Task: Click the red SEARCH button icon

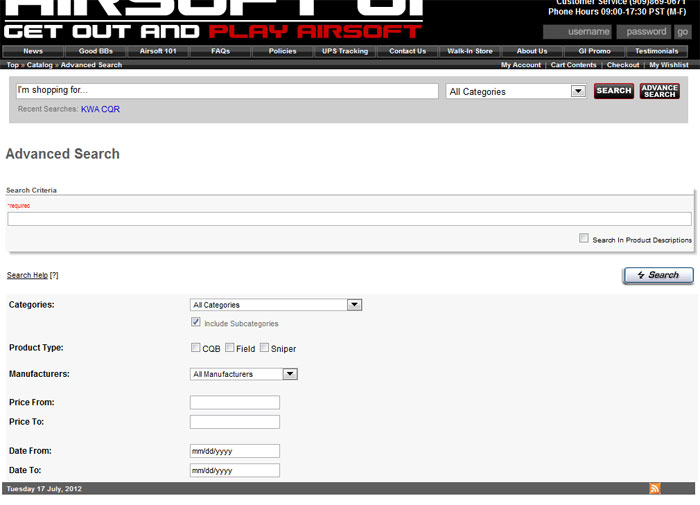Action: [x=613, y=91]
